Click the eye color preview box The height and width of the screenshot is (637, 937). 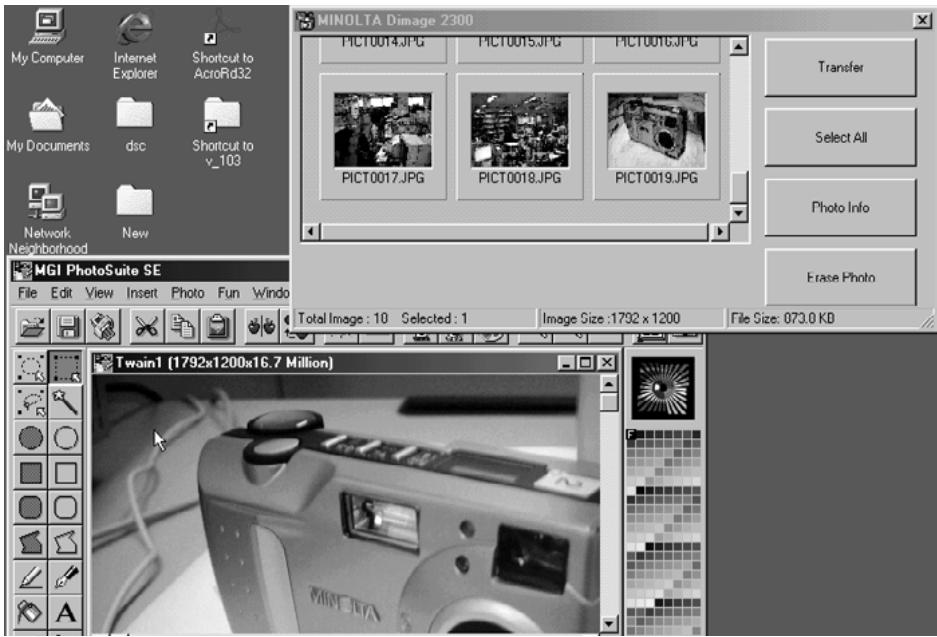pos(663,388)
